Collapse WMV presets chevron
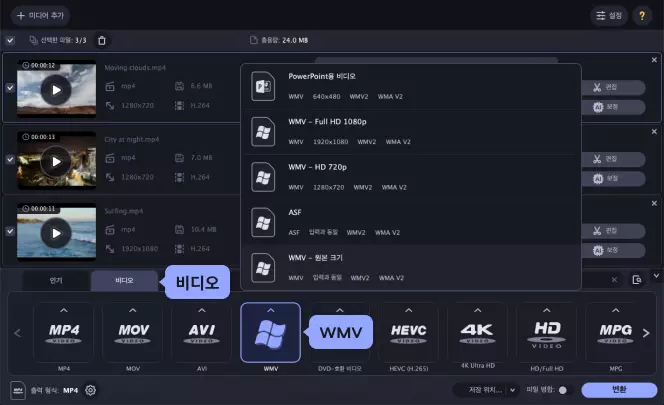This screenshot has height=405, width=664. point(271,311)
